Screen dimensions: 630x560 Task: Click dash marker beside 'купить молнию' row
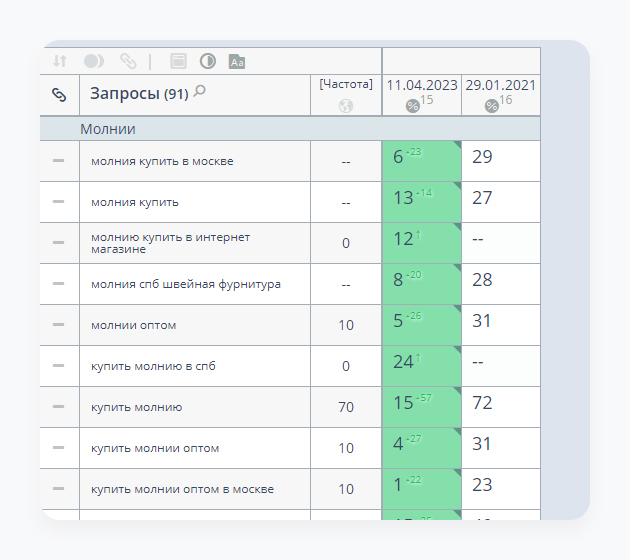pyautogui.click(x=59, y=407)
